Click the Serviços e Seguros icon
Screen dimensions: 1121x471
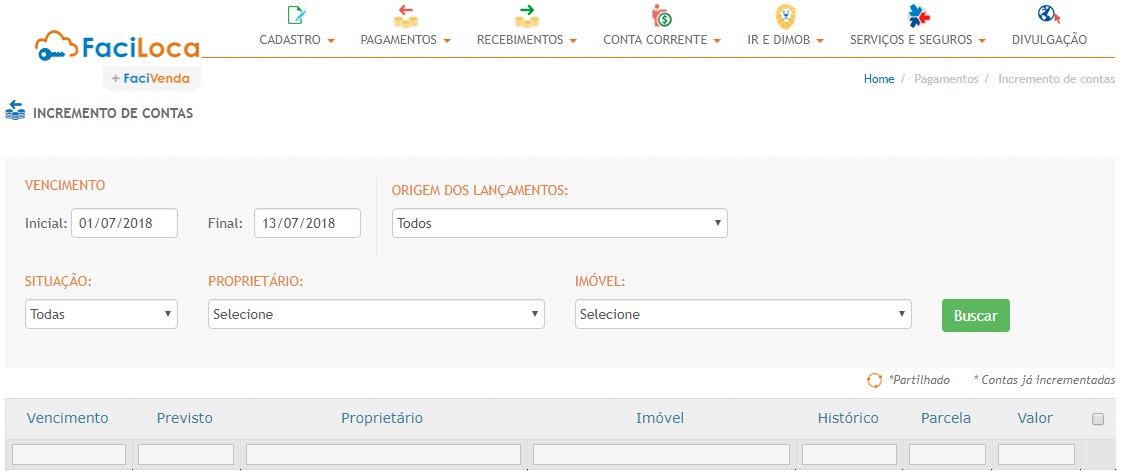pyautogui.click(x=917, y=15)
